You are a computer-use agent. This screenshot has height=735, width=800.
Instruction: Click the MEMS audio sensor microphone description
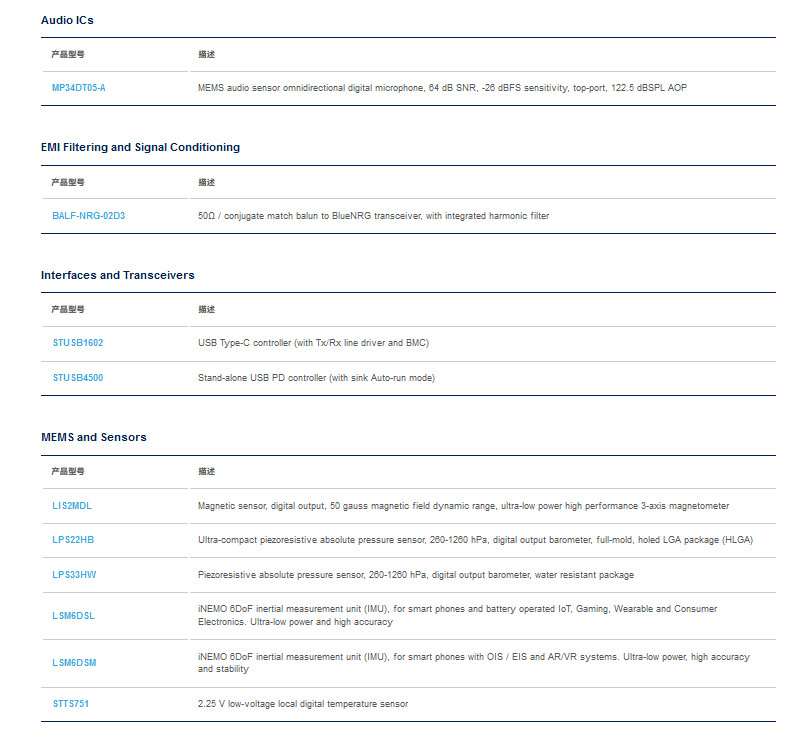pos(442,88)
